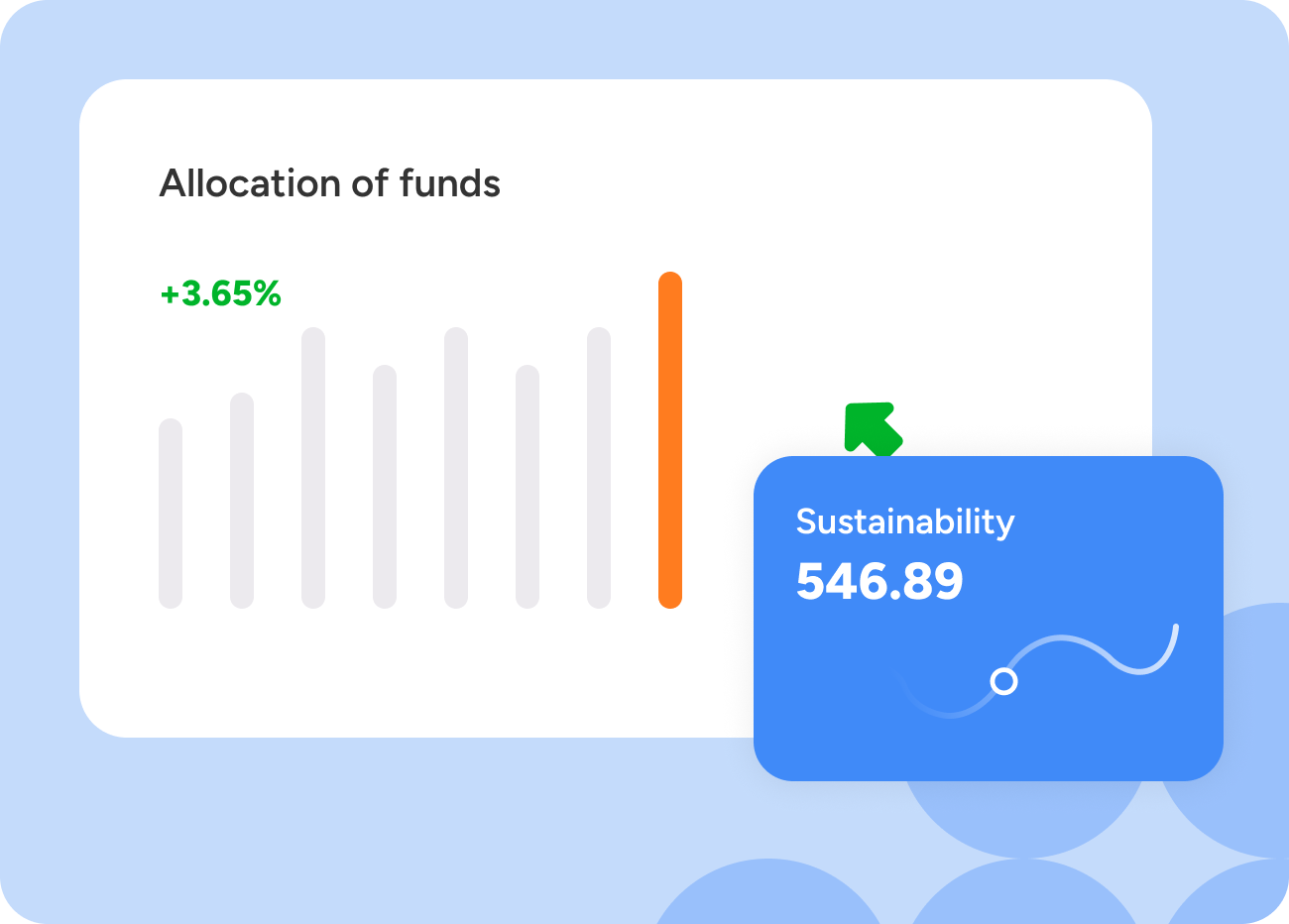1289x924 pixels.
Task: Click the Sustainability label
Action: coord(905,521)
